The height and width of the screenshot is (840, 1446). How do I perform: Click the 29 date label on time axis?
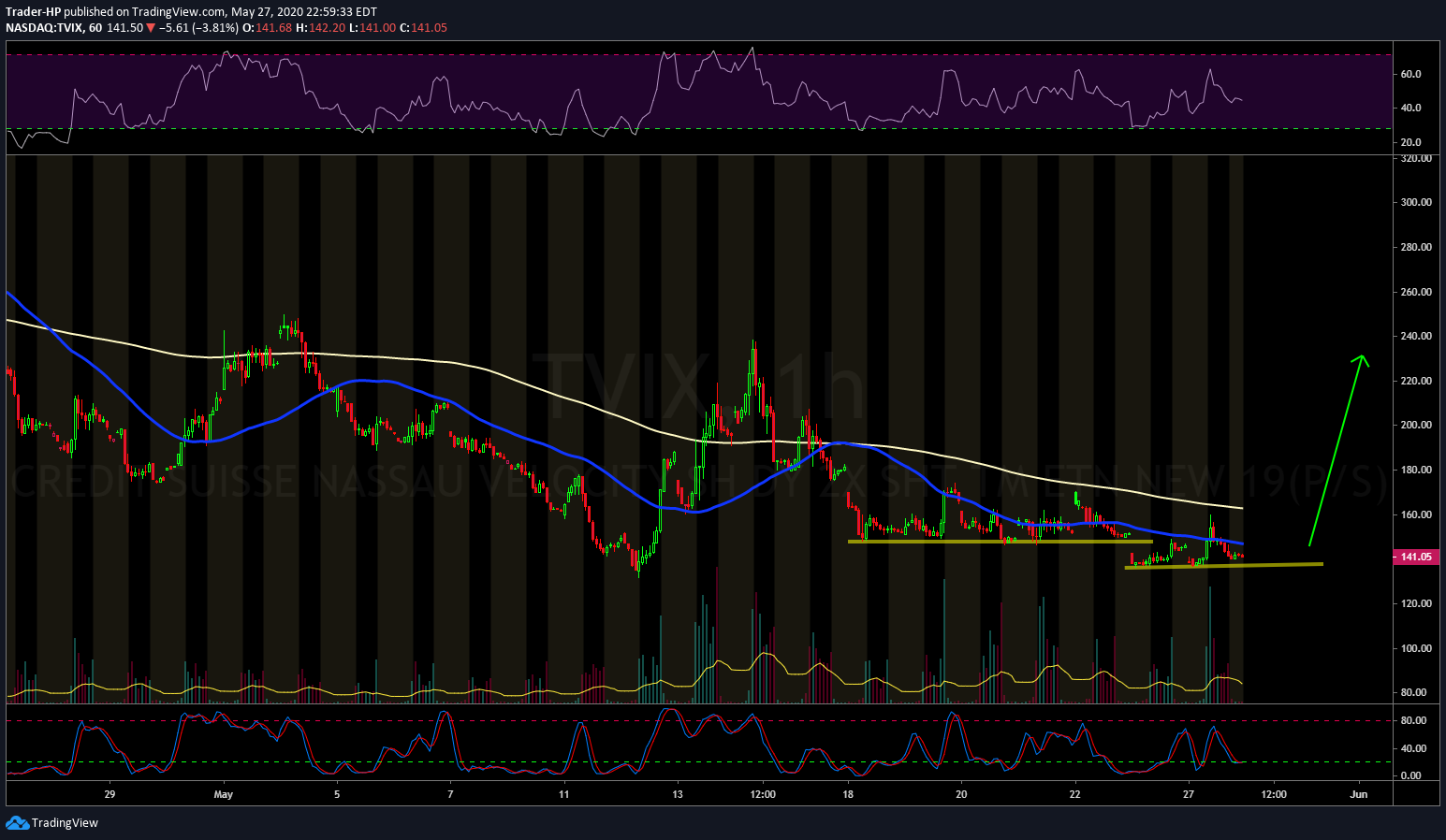tap(110, 794)
